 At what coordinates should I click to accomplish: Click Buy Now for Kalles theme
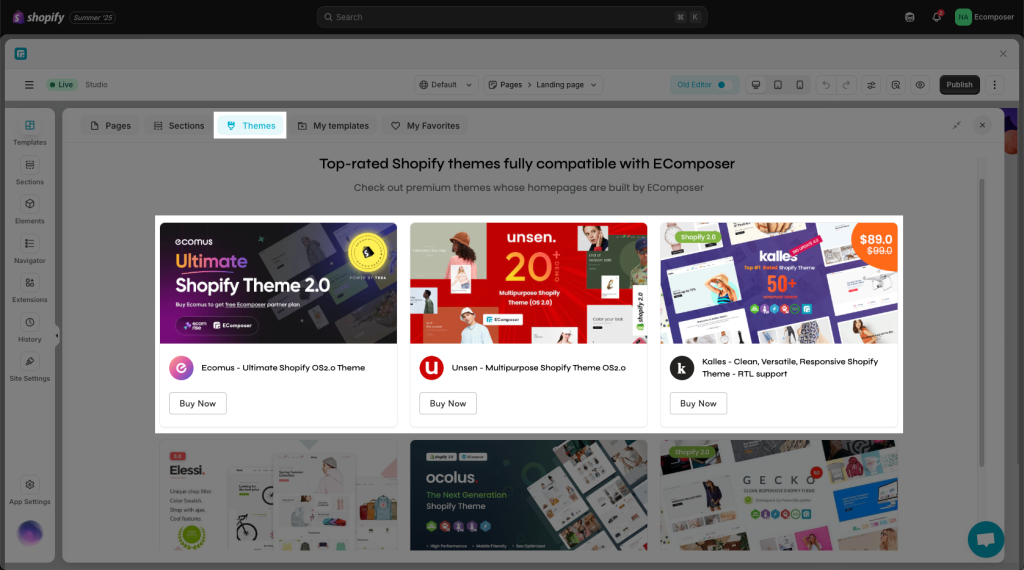pos(698,404)
